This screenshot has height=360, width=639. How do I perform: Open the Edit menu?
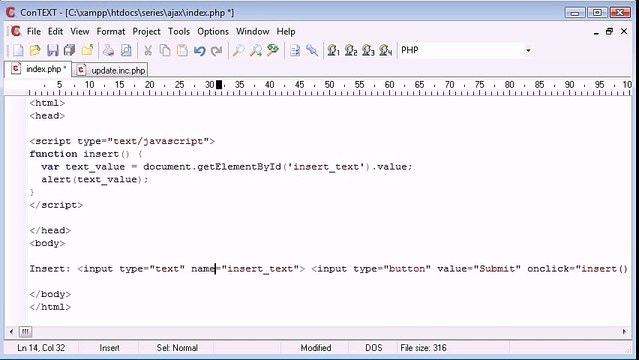click(x=55, y=31)
